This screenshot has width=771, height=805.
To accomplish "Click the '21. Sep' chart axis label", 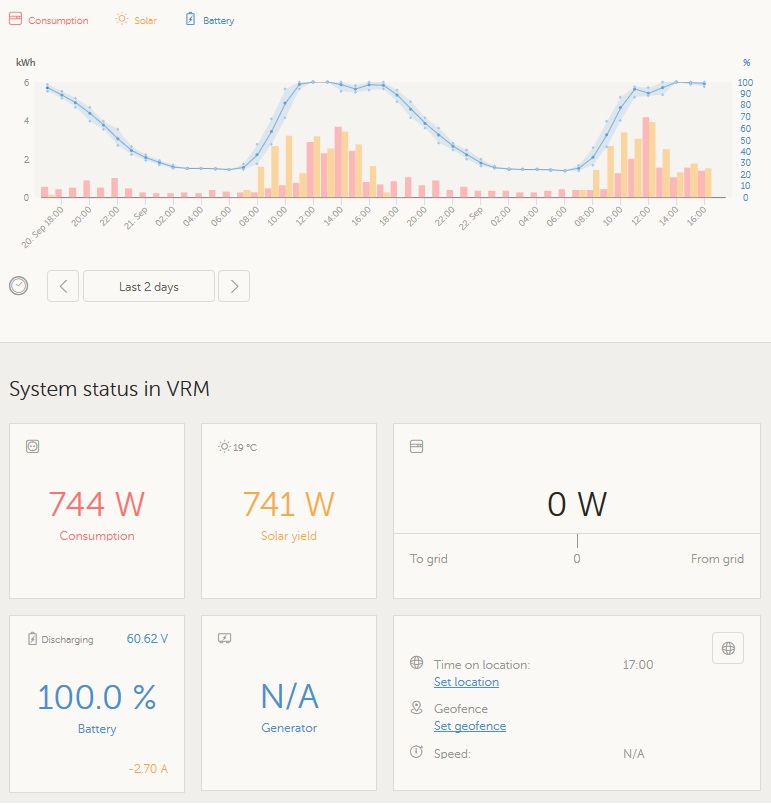I will (x=136, y=218).
